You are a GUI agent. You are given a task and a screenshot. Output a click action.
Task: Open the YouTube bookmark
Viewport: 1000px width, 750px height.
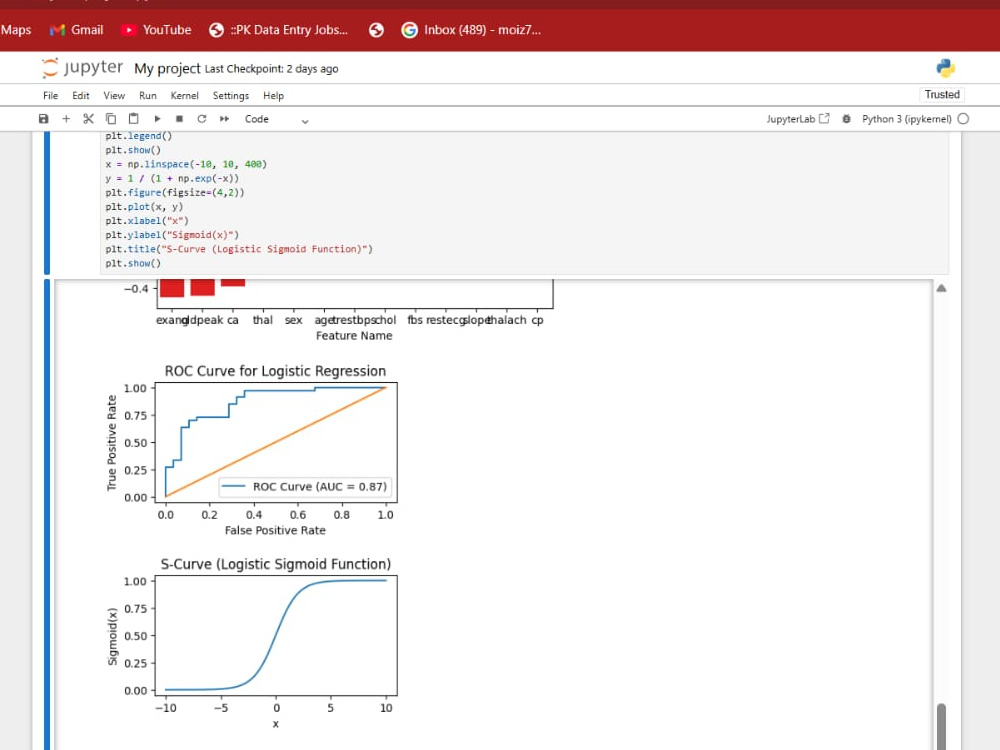click(x=156, y=30)
